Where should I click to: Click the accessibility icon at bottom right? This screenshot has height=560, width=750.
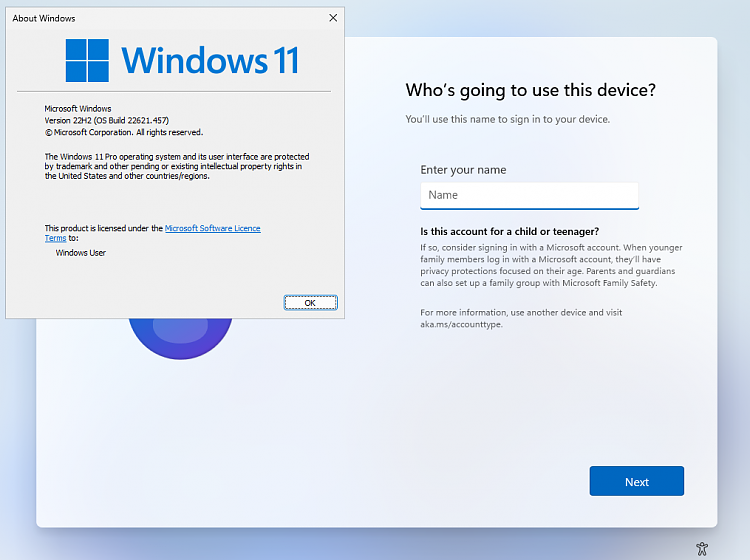click(x=702, y=549)
